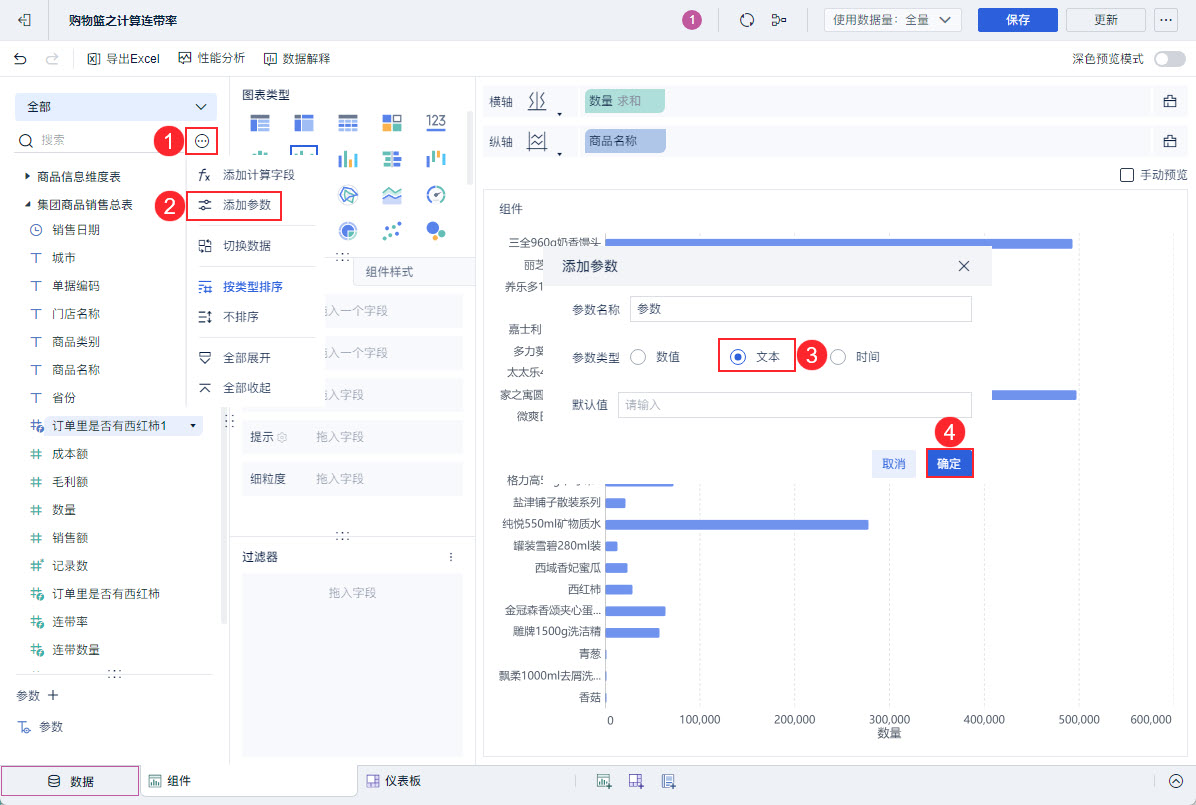Click the scatter chart type icon

pyautogui.click(x=392, y=230)
